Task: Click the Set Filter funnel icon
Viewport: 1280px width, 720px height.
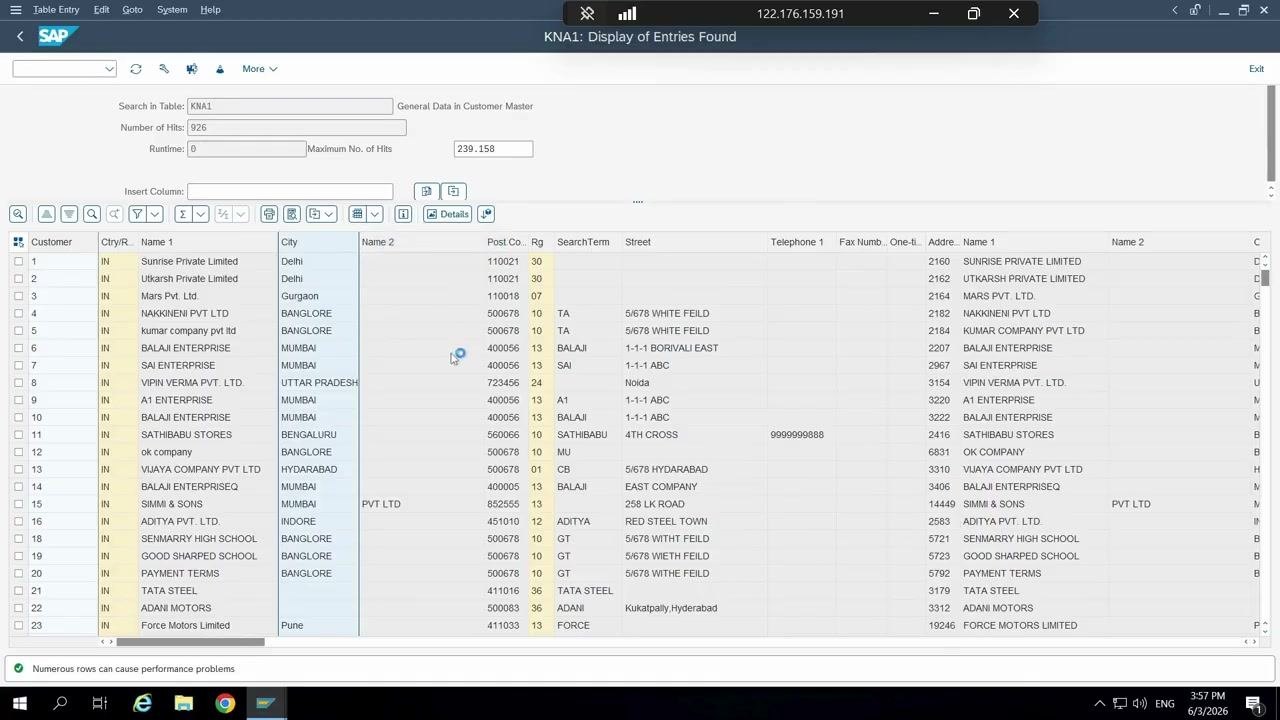Action: tap(137, 214)
